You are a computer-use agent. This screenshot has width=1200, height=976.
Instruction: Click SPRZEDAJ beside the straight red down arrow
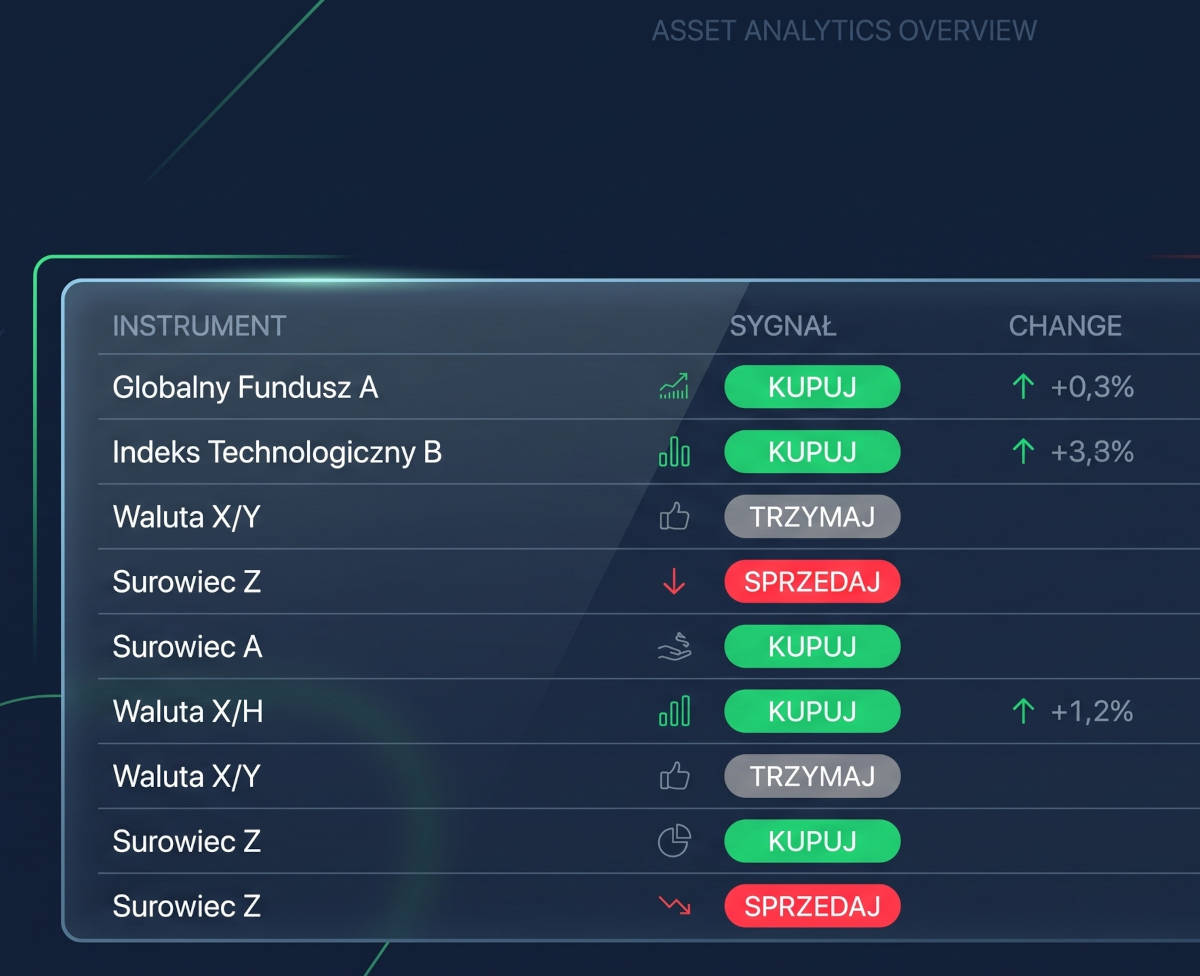(x=812, y=582)
